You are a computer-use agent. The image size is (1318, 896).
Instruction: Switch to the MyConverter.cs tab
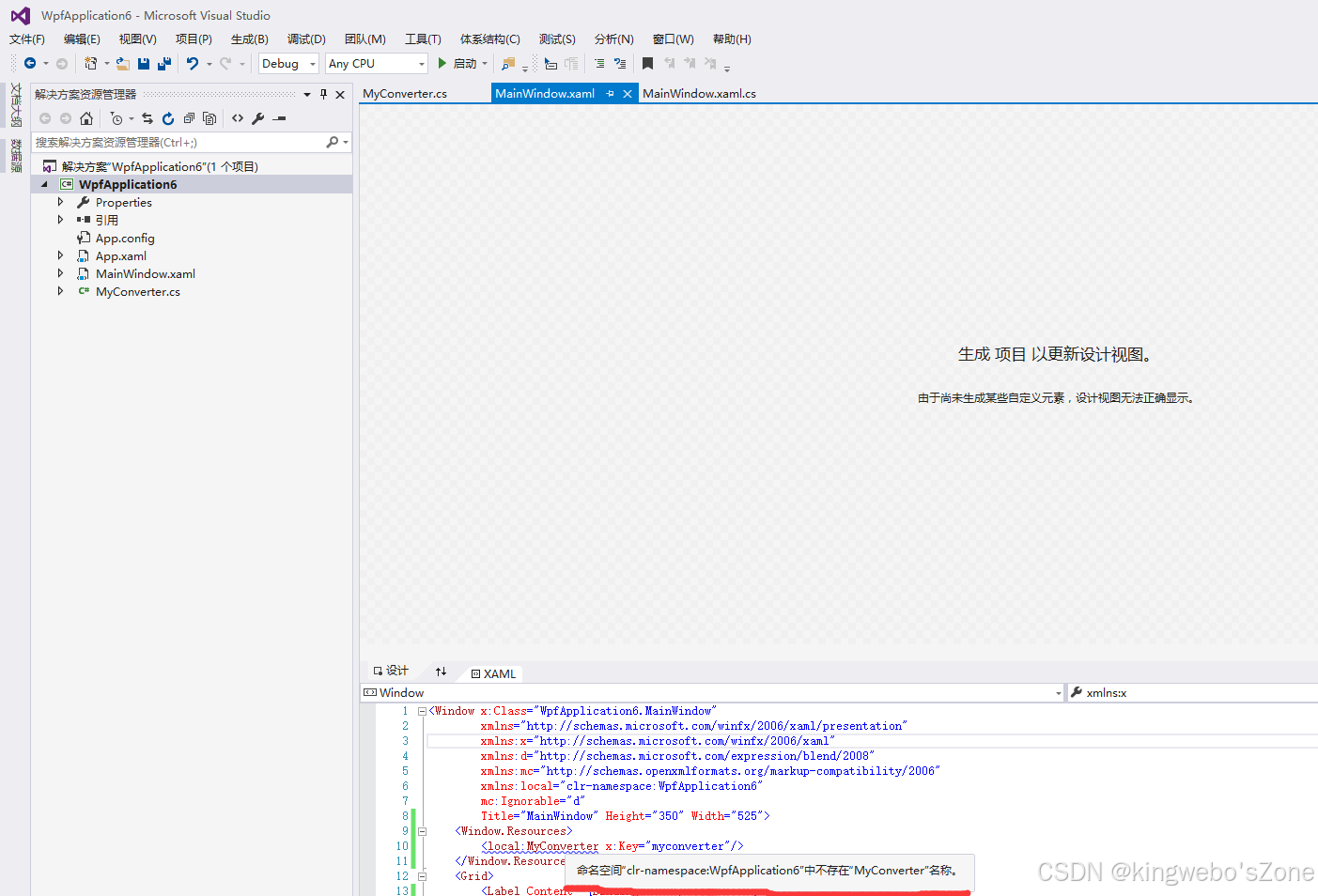tap(404, 93)
